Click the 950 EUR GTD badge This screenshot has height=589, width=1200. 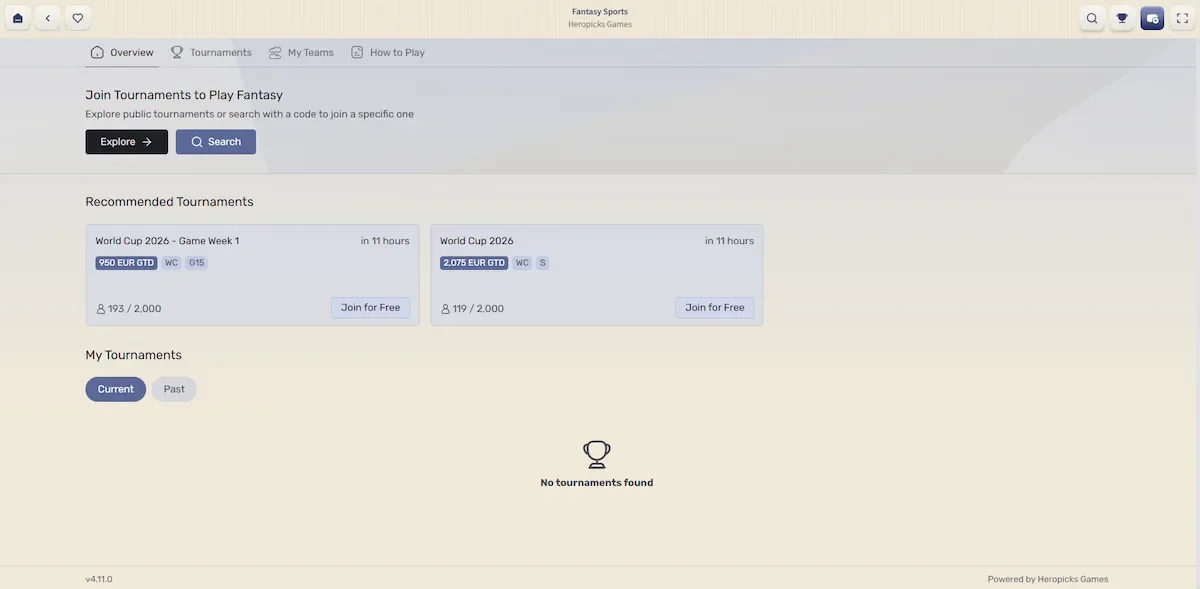[127, 263]
